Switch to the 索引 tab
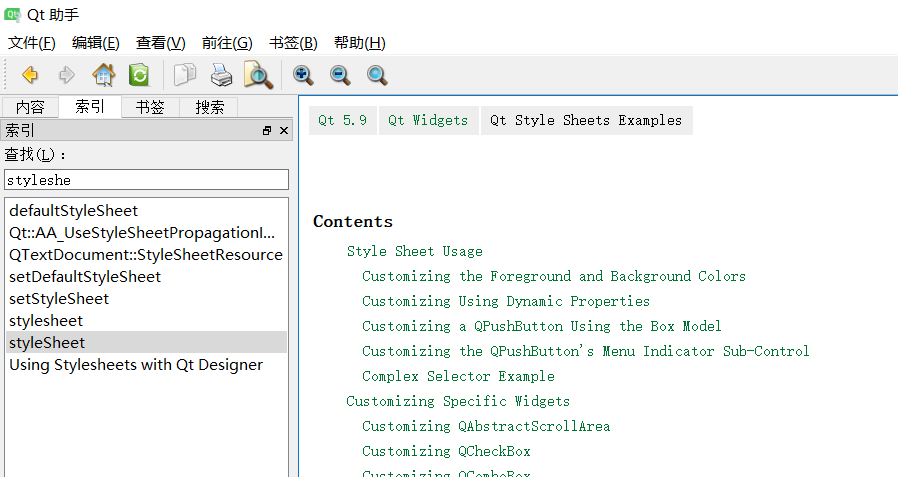Viewport: 898px width, 477px height. (x=90, y=107)
